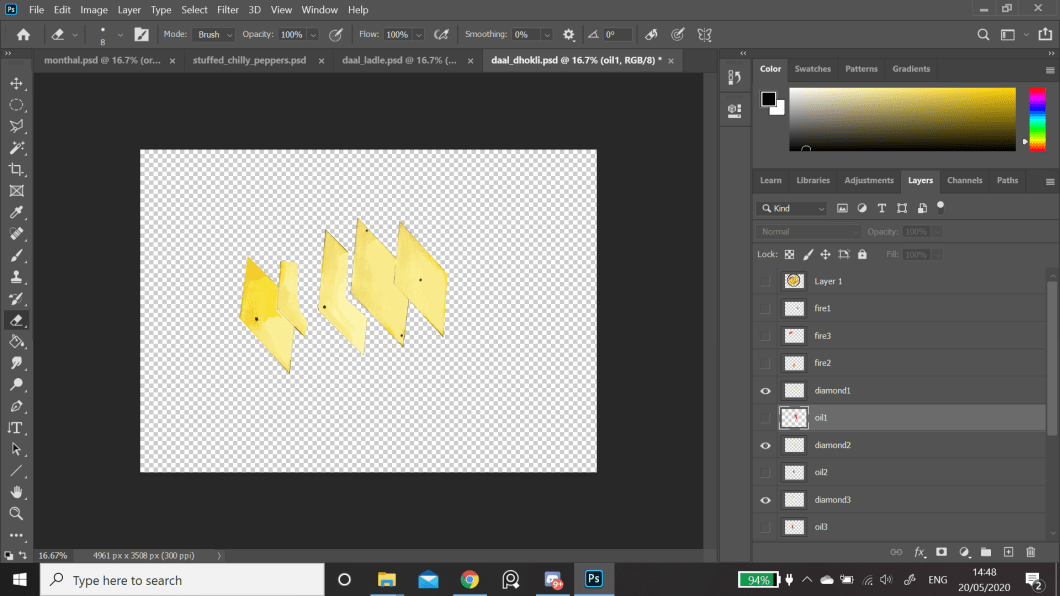This screenshot has height=596, width=1060.
Task: Select the Zoom tool in toolbar
Action: click(x=16, y=513)
